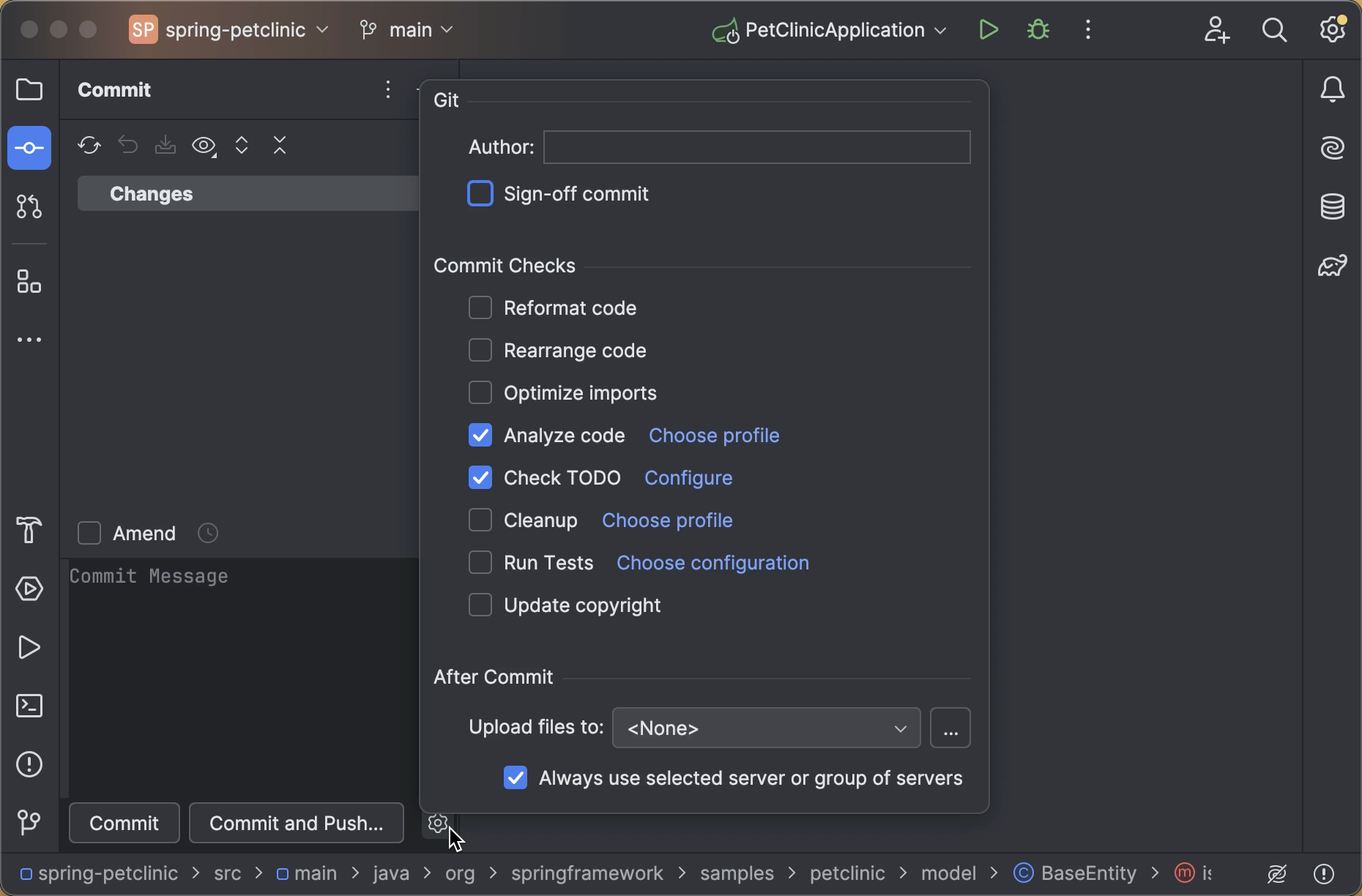Open Choose profile for Analyze code

click(x=714, y=435)
